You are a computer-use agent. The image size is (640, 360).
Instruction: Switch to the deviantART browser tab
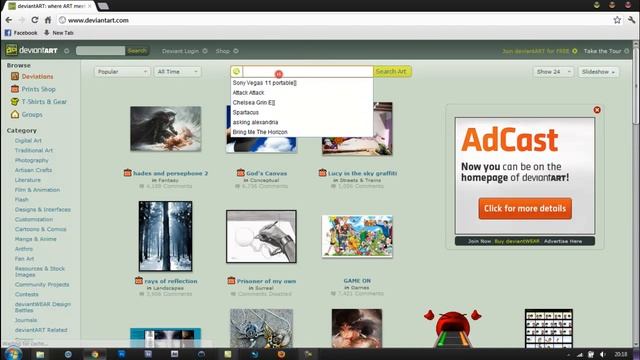(50, 6)
